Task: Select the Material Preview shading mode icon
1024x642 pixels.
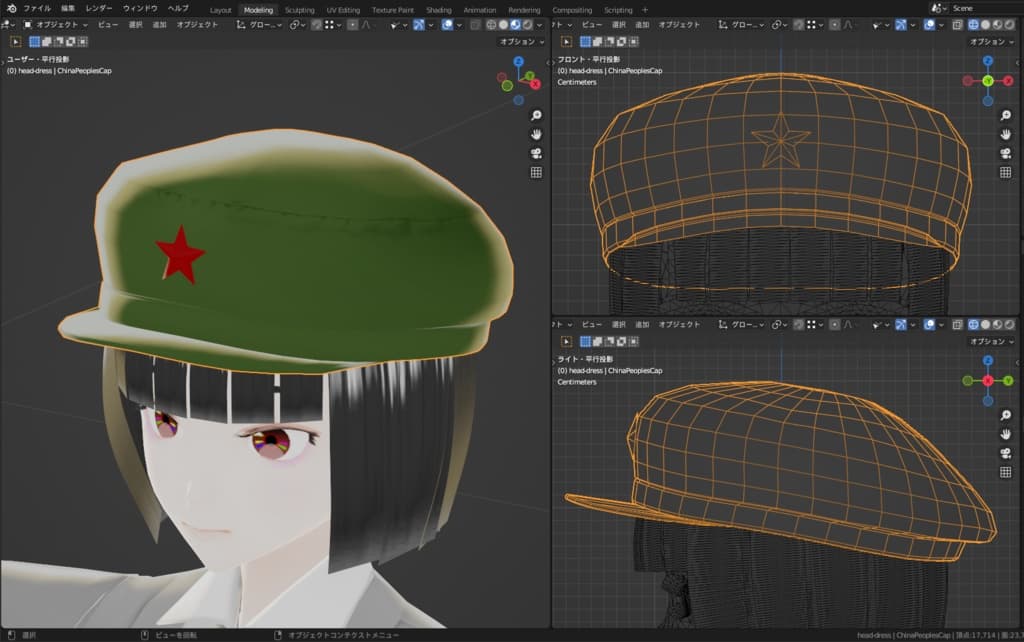Action: click(x=514, y=24)
